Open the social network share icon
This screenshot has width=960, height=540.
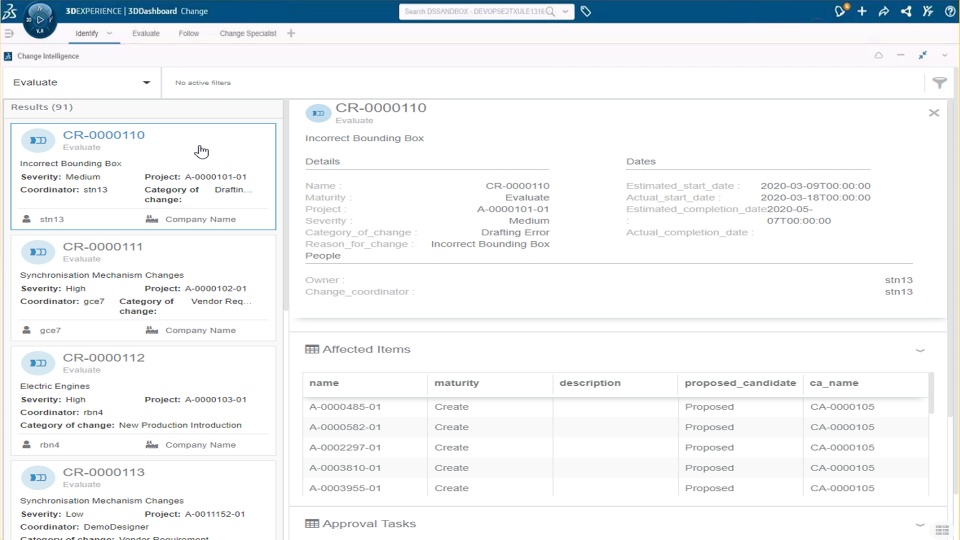(906, 11)
